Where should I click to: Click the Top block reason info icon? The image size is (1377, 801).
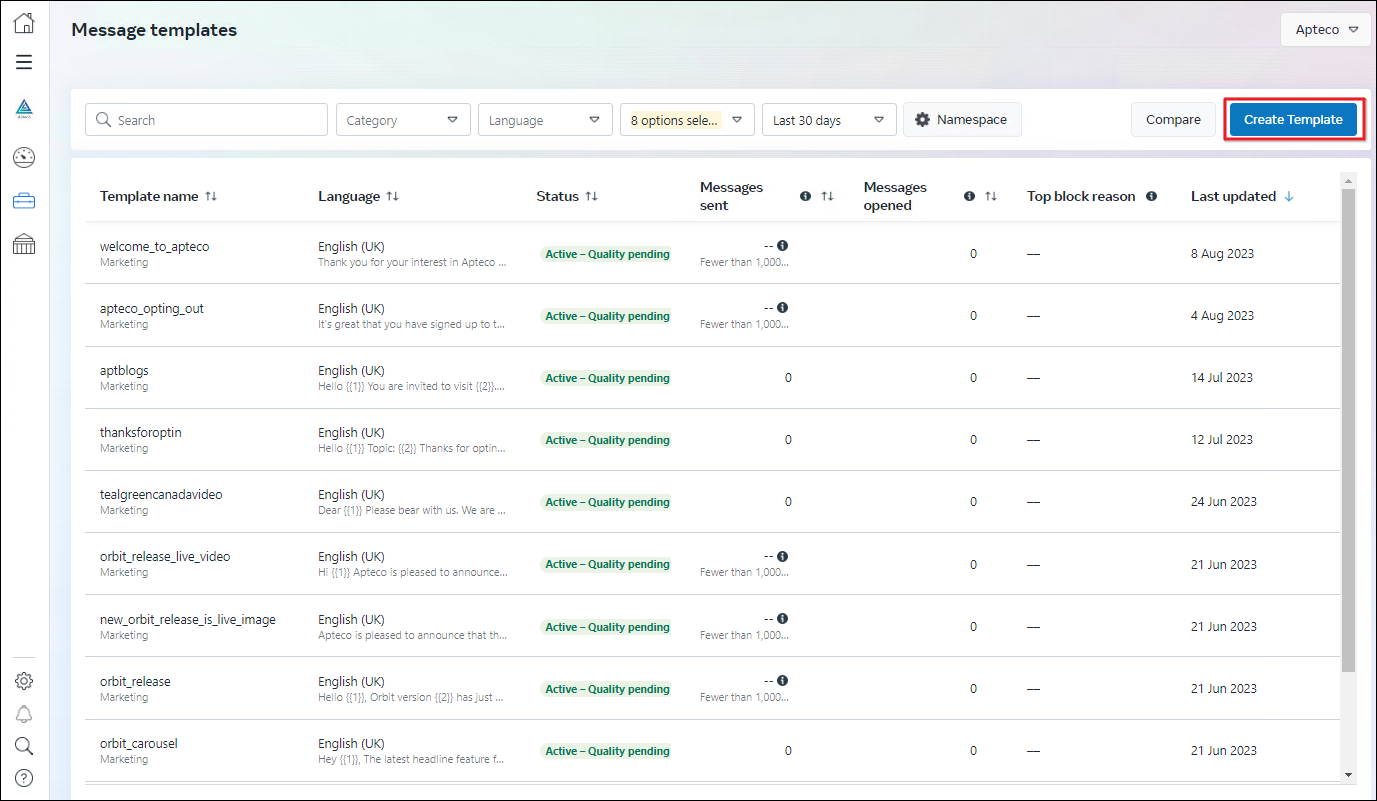[1151, 197]
